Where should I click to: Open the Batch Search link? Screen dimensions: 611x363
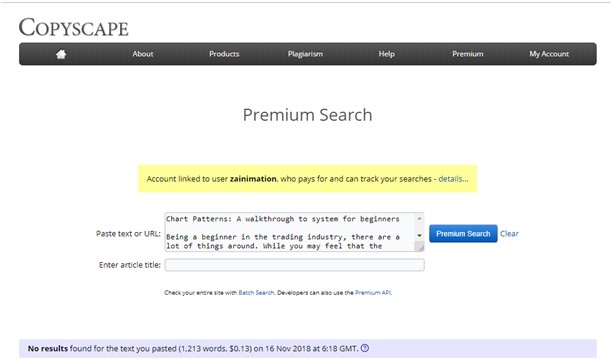click(x=256, y=293)
